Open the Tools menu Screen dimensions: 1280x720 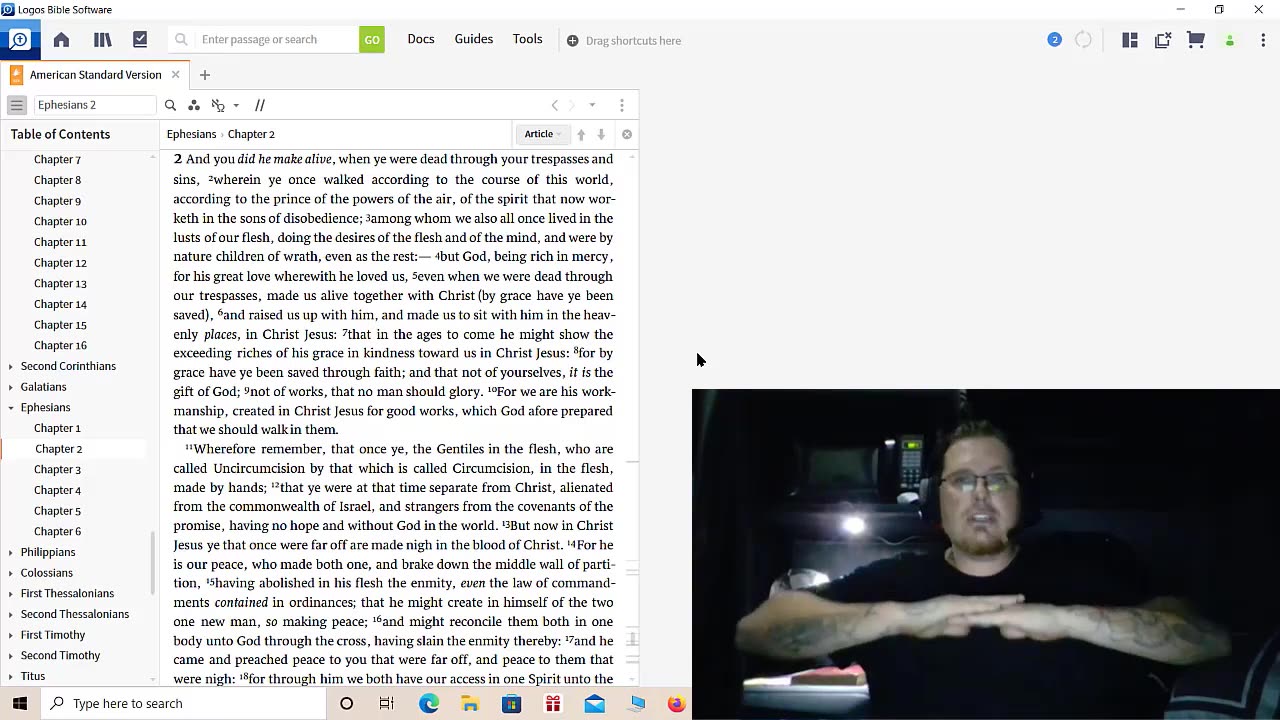tap(528, 39)
